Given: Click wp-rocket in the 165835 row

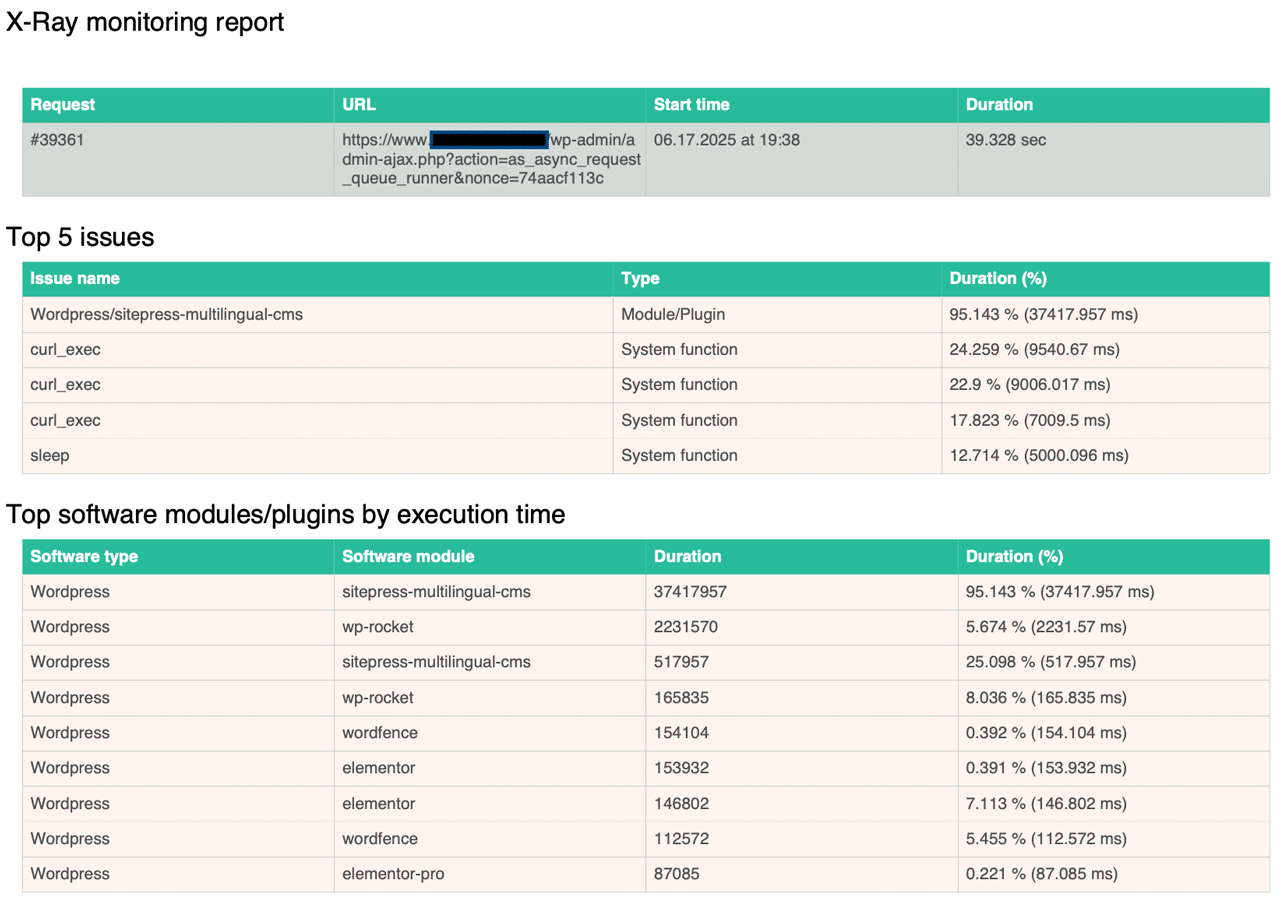Looking at the screenshot, I should (x=378, y=698).
